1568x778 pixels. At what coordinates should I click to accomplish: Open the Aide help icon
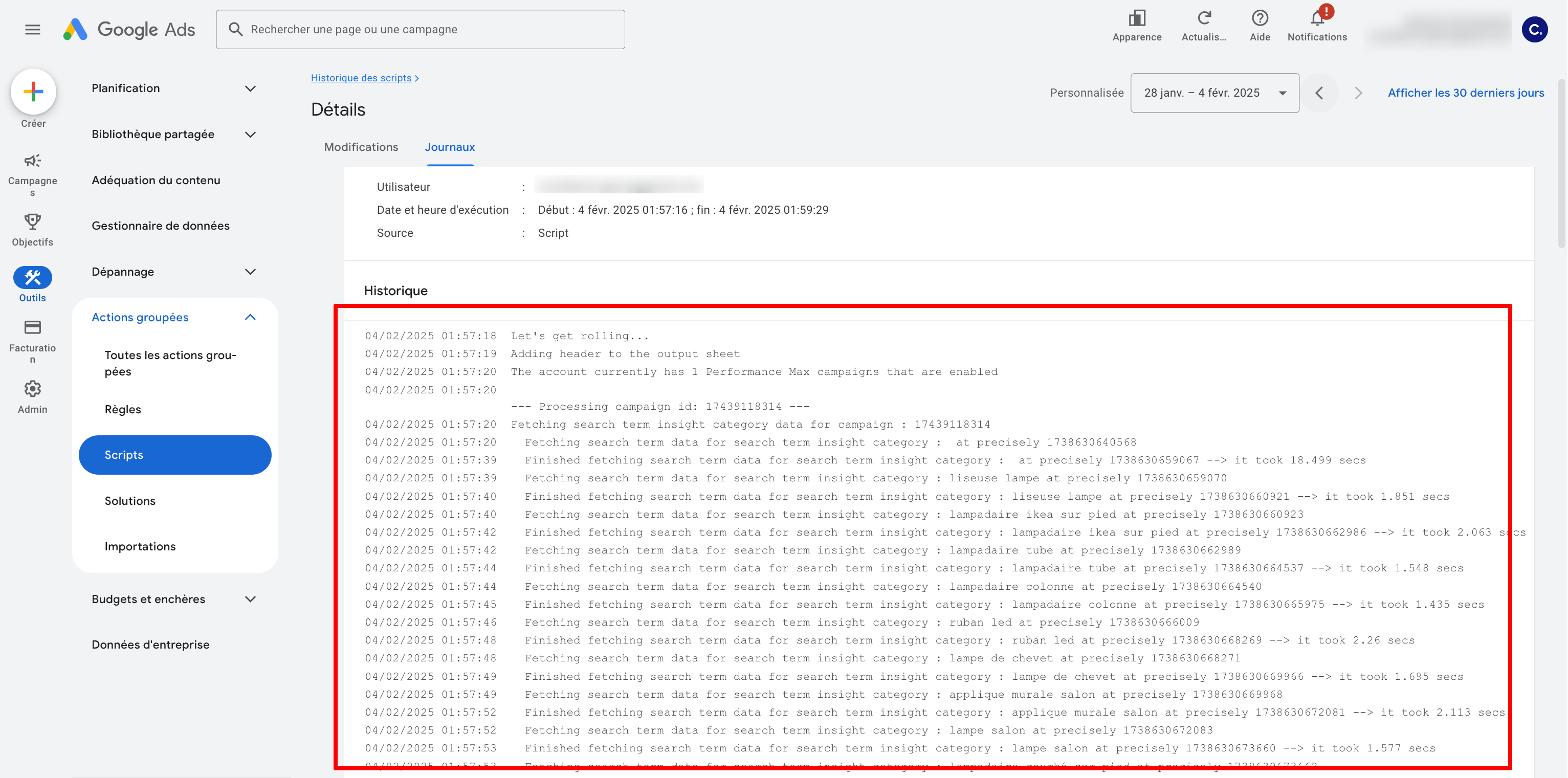[x=1260, y=19]
